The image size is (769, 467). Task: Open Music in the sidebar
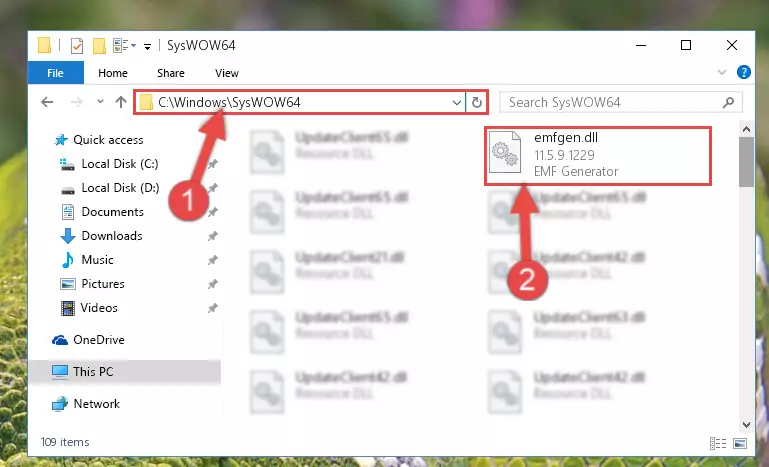pos(97,259)
